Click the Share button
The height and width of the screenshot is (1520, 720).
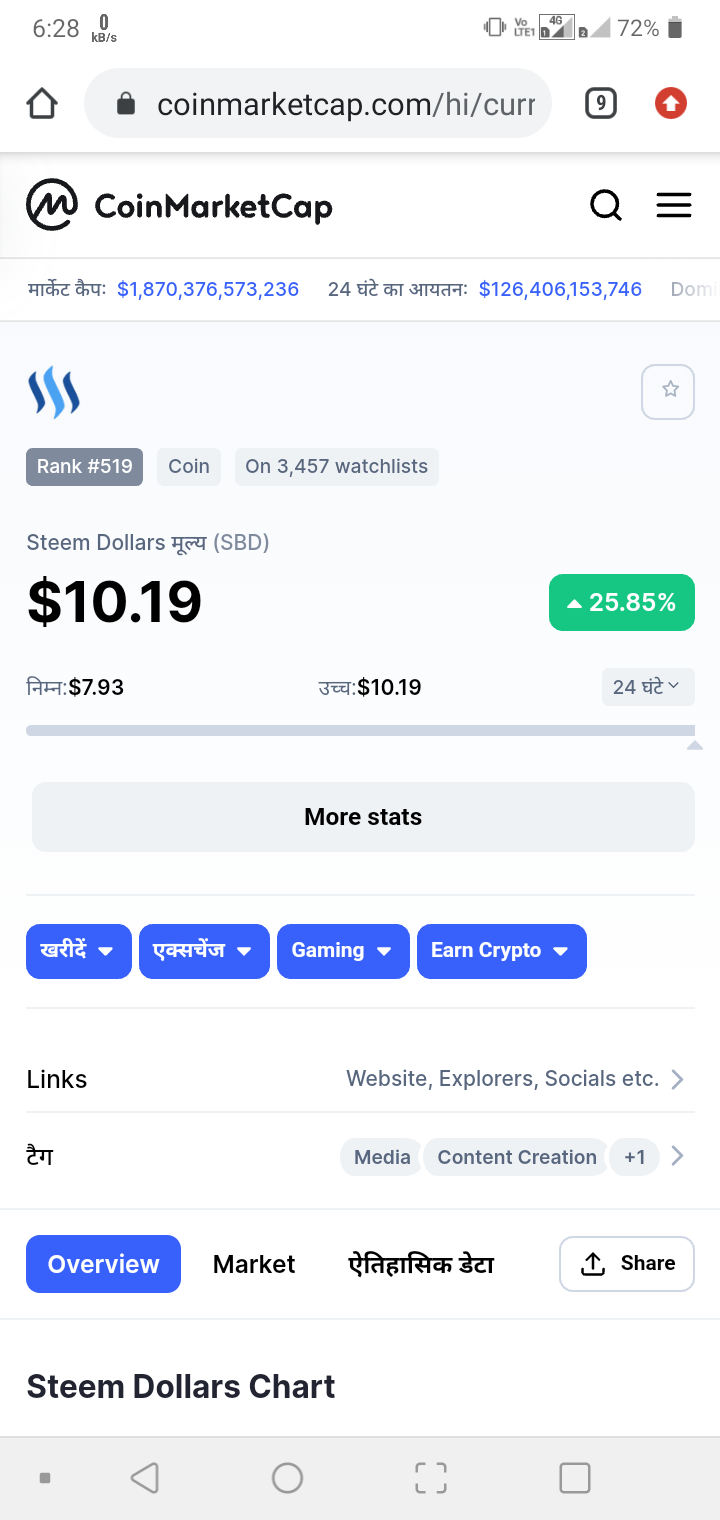click(627, 1264)
